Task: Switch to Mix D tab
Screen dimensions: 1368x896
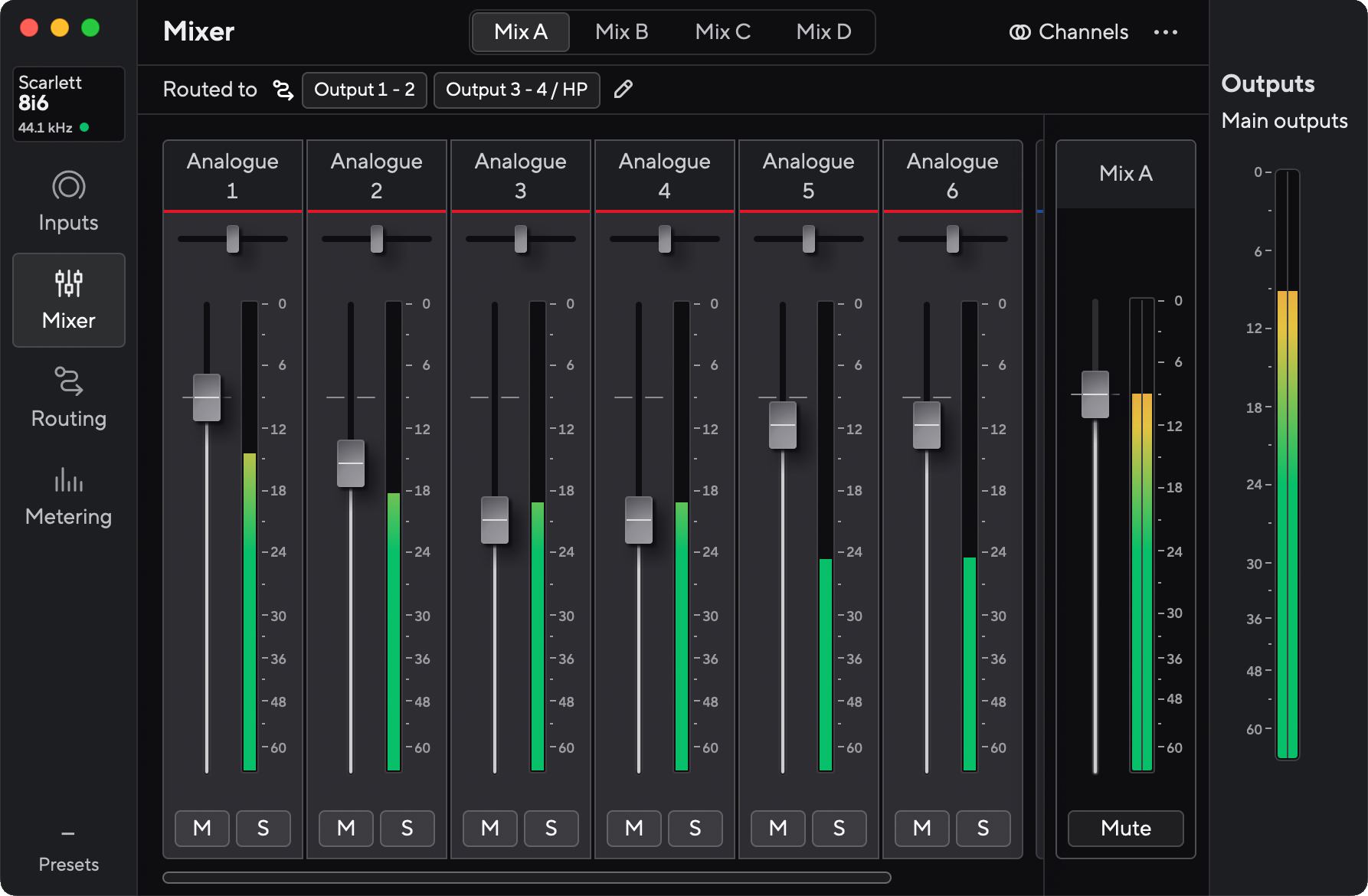Action: click(824, 32)
